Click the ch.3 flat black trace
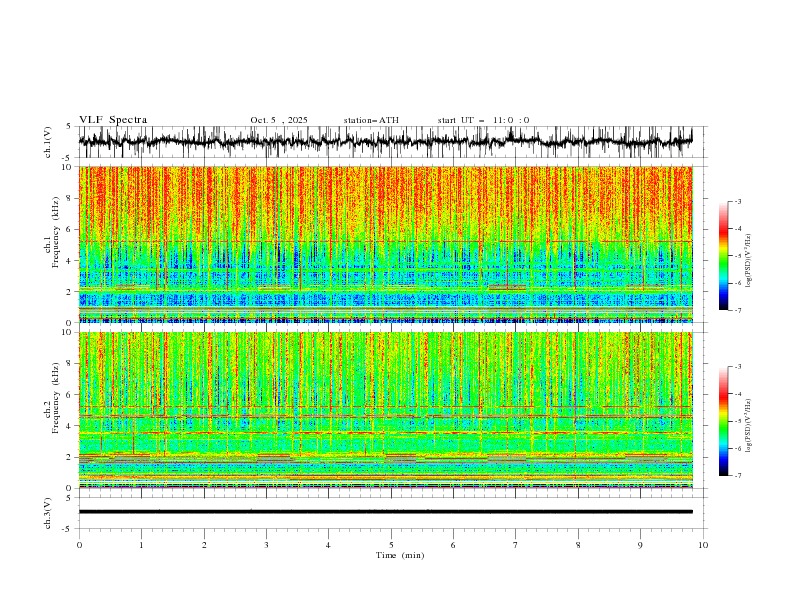 [385, 512]
